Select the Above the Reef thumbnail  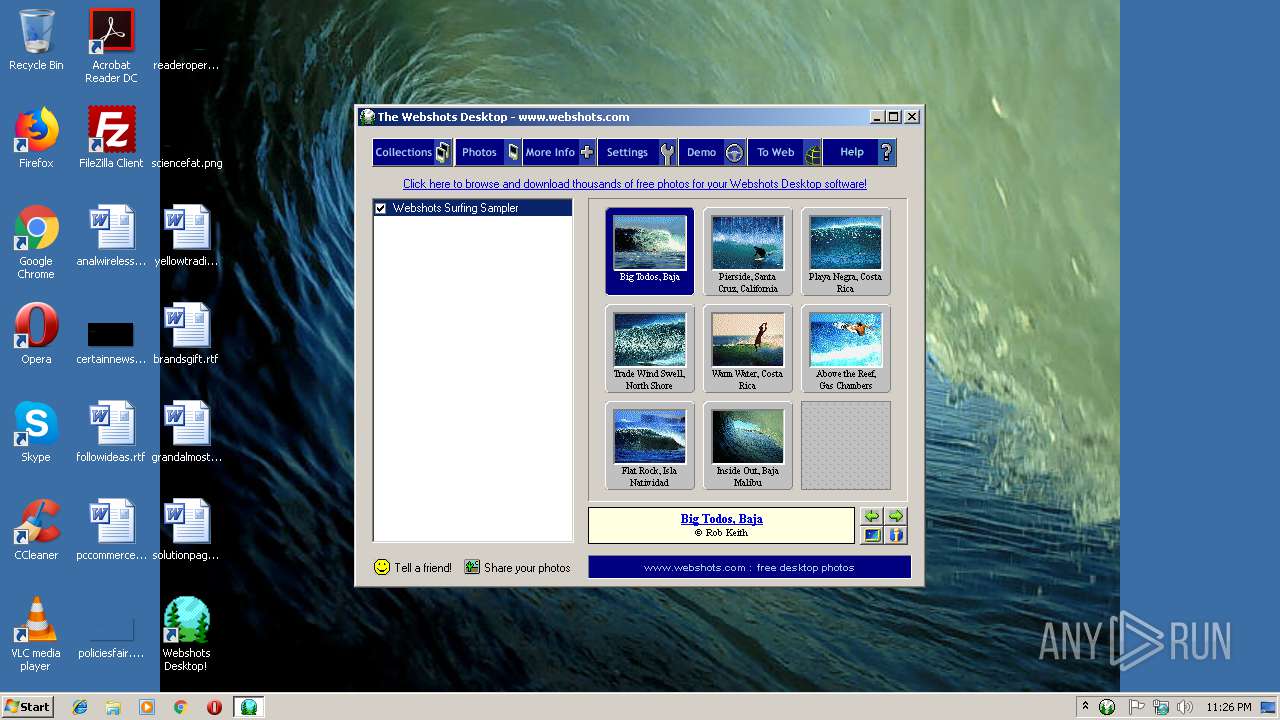coord(845,348)
